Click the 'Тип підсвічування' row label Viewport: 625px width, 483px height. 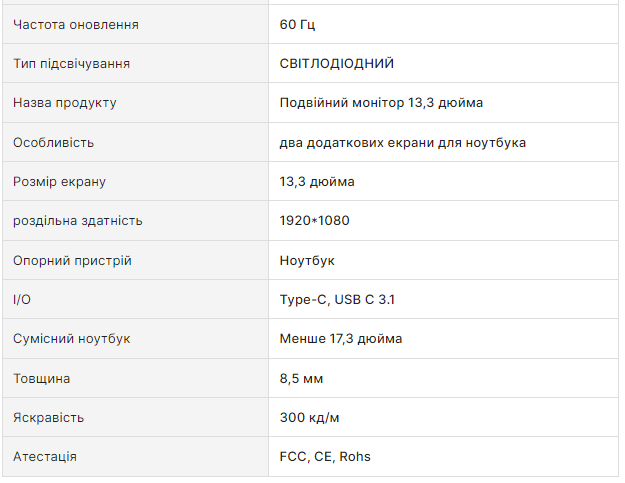click(71, 64)
